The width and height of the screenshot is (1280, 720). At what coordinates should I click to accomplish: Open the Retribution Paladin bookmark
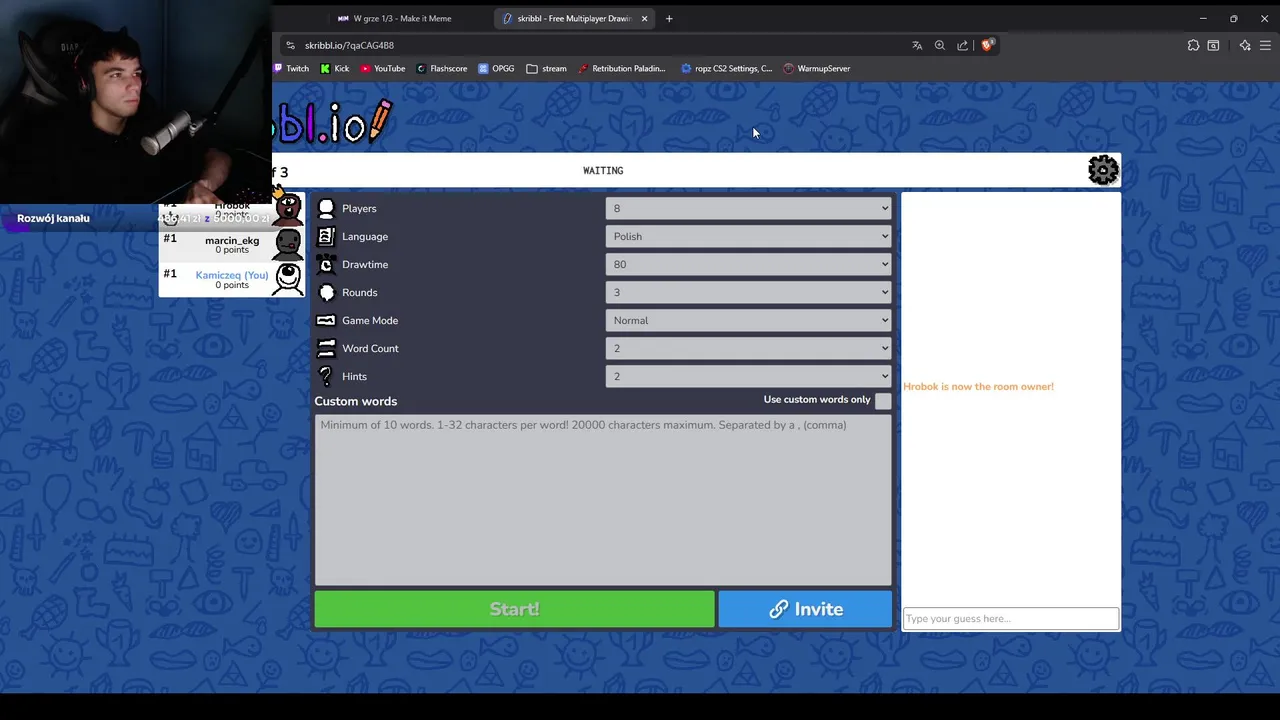[x=621, y=68]
